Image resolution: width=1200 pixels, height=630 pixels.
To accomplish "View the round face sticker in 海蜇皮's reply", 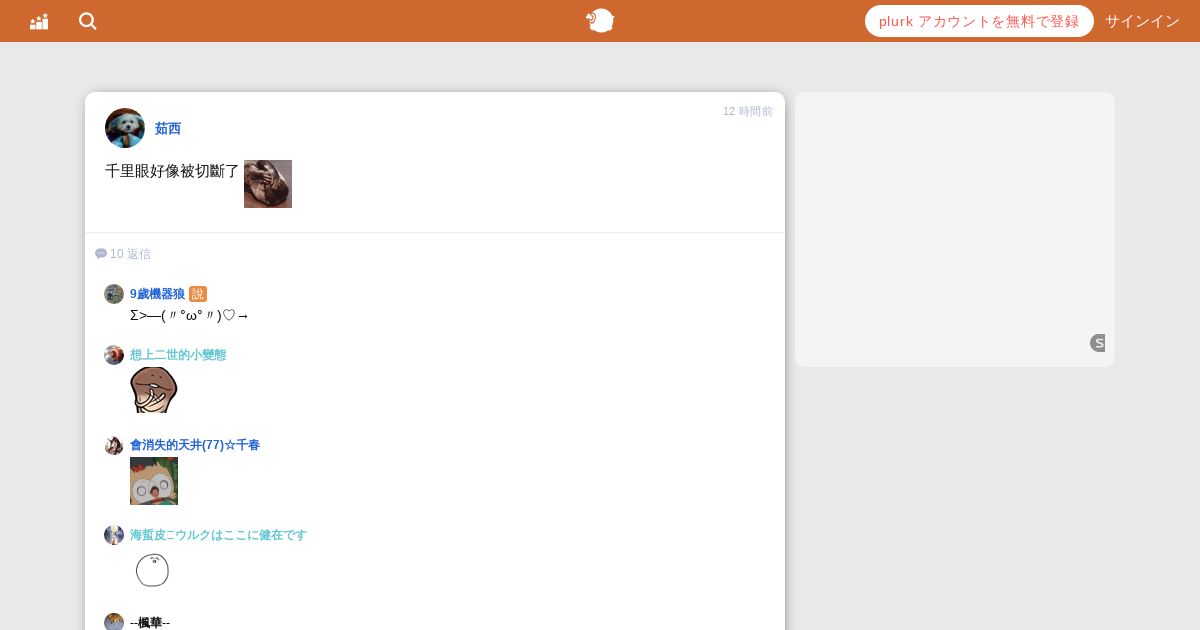I will pyautogui.click(x=153, y=570).
